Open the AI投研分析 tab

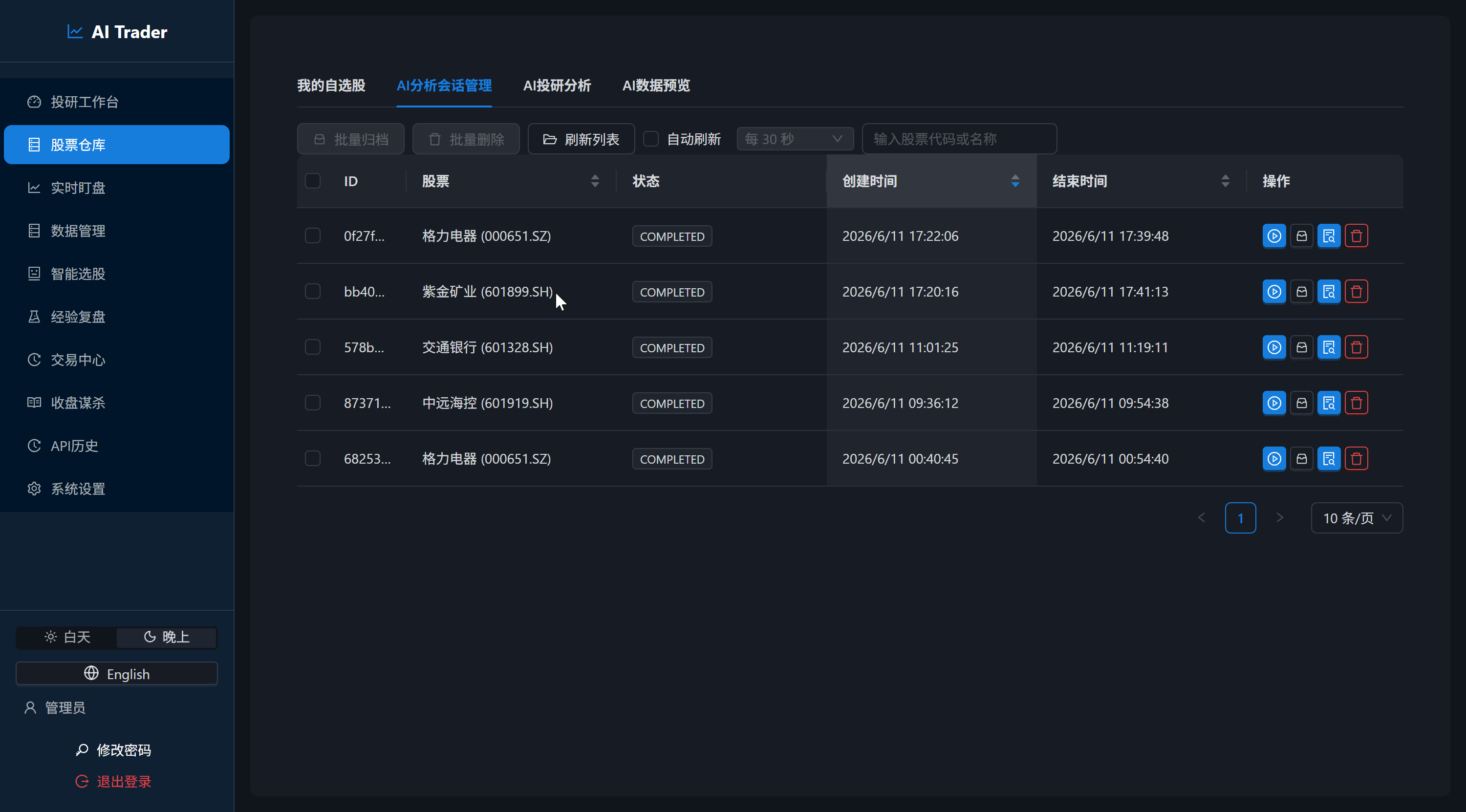[557, 85]
